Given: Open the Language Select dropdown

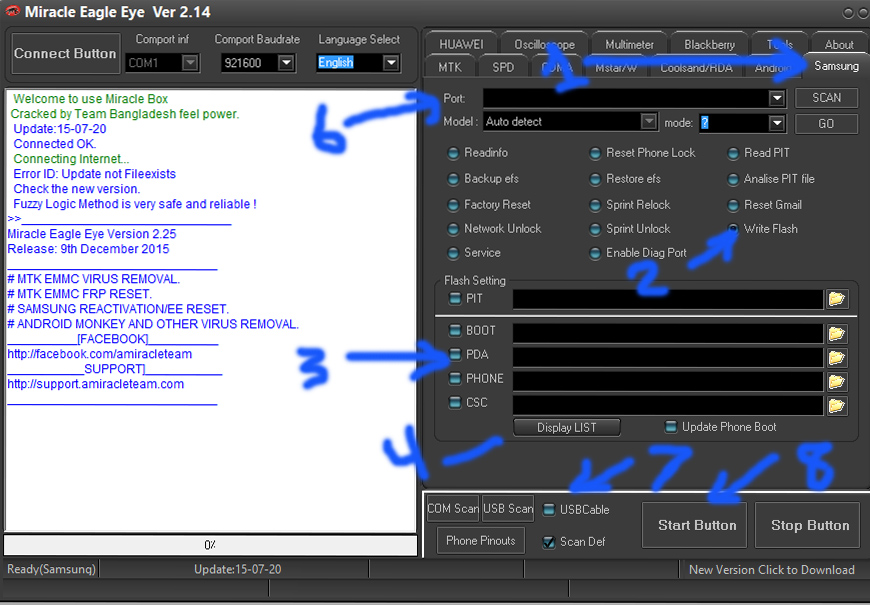Looking at the screenshot, I should pyautogui.click(x=391, y=63).
